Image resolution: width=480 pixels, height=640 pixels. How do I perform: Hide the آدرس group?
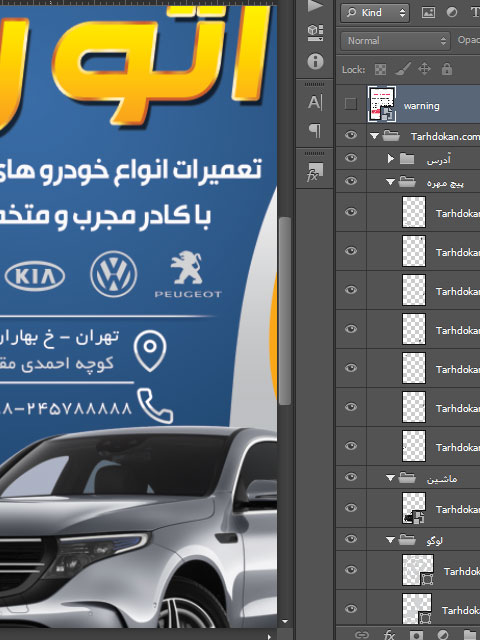click(351, 158)
